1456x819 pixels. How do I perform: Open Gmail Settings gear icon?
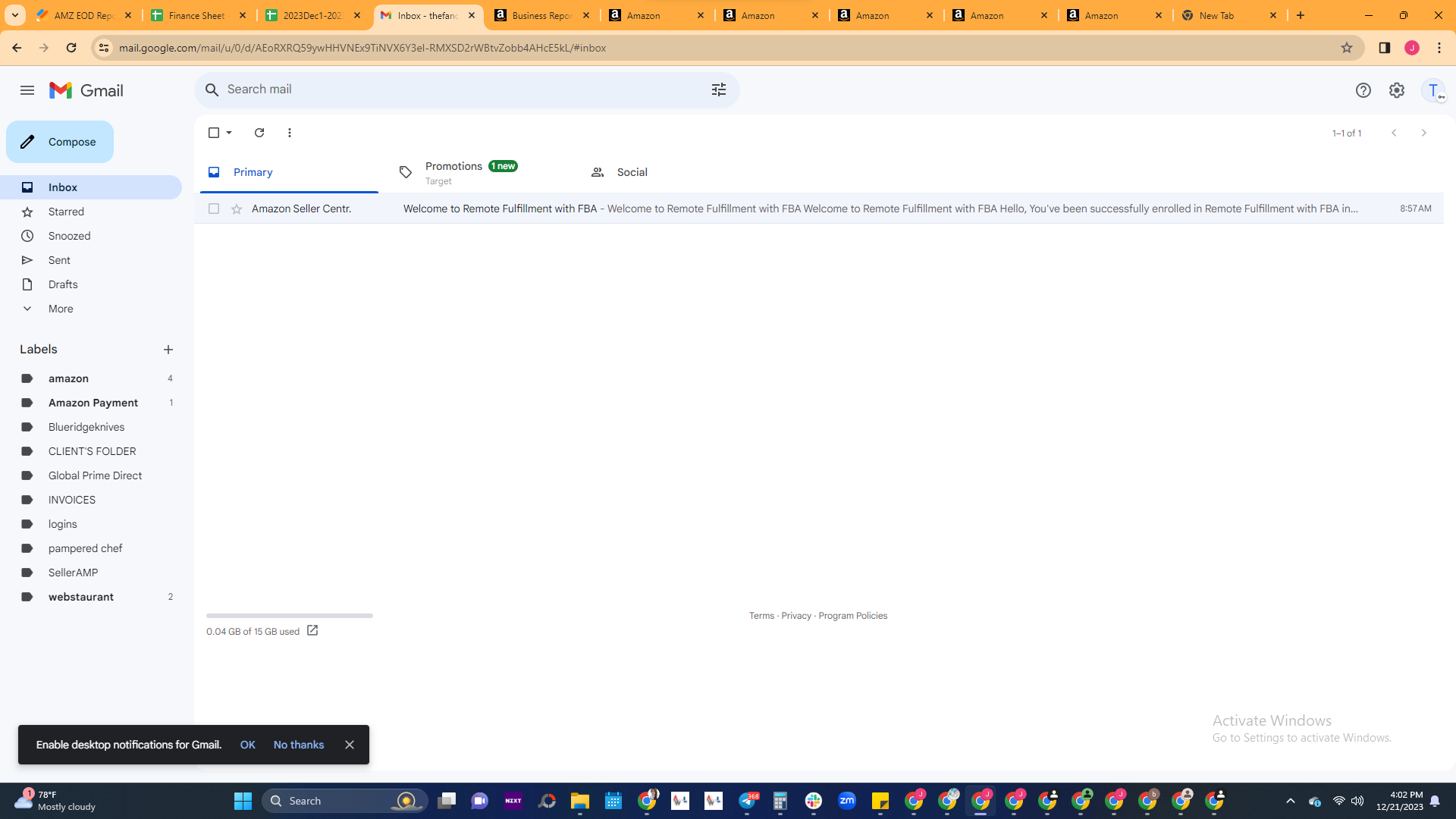[1397, 90]
